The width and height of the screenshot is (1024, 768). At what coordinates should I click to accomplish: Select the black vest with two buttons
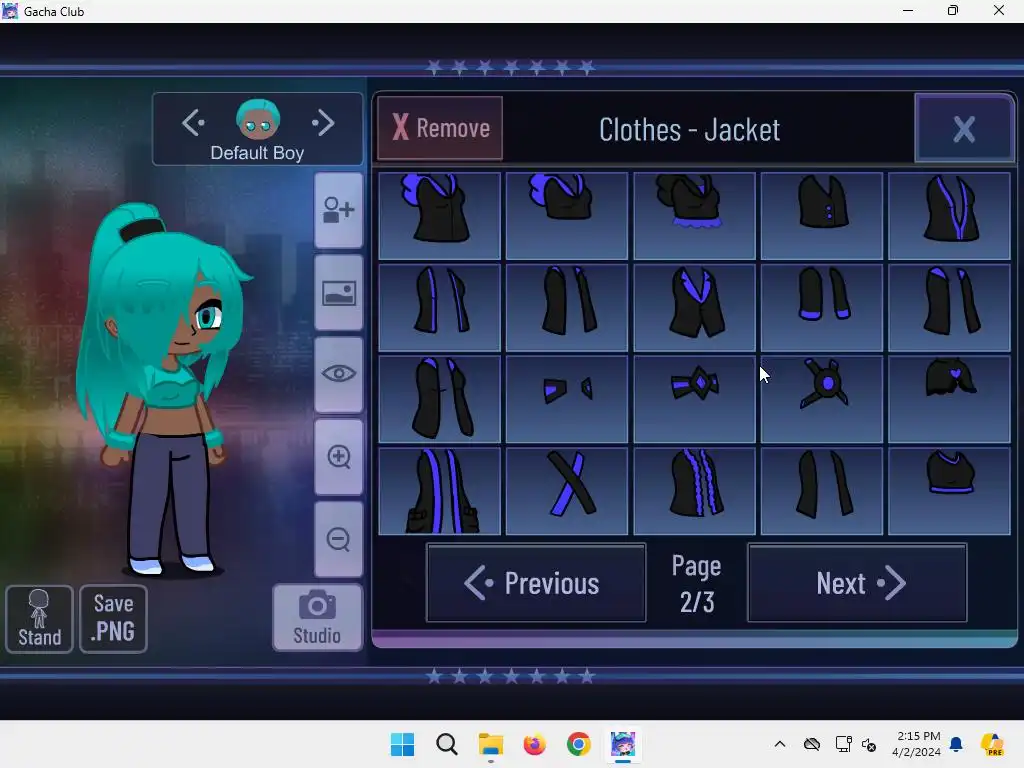tap(822, 216)
